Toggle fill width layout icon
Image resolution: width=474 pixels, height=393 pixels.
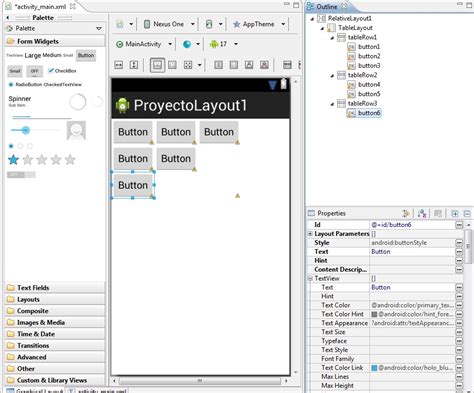point(119,65)
